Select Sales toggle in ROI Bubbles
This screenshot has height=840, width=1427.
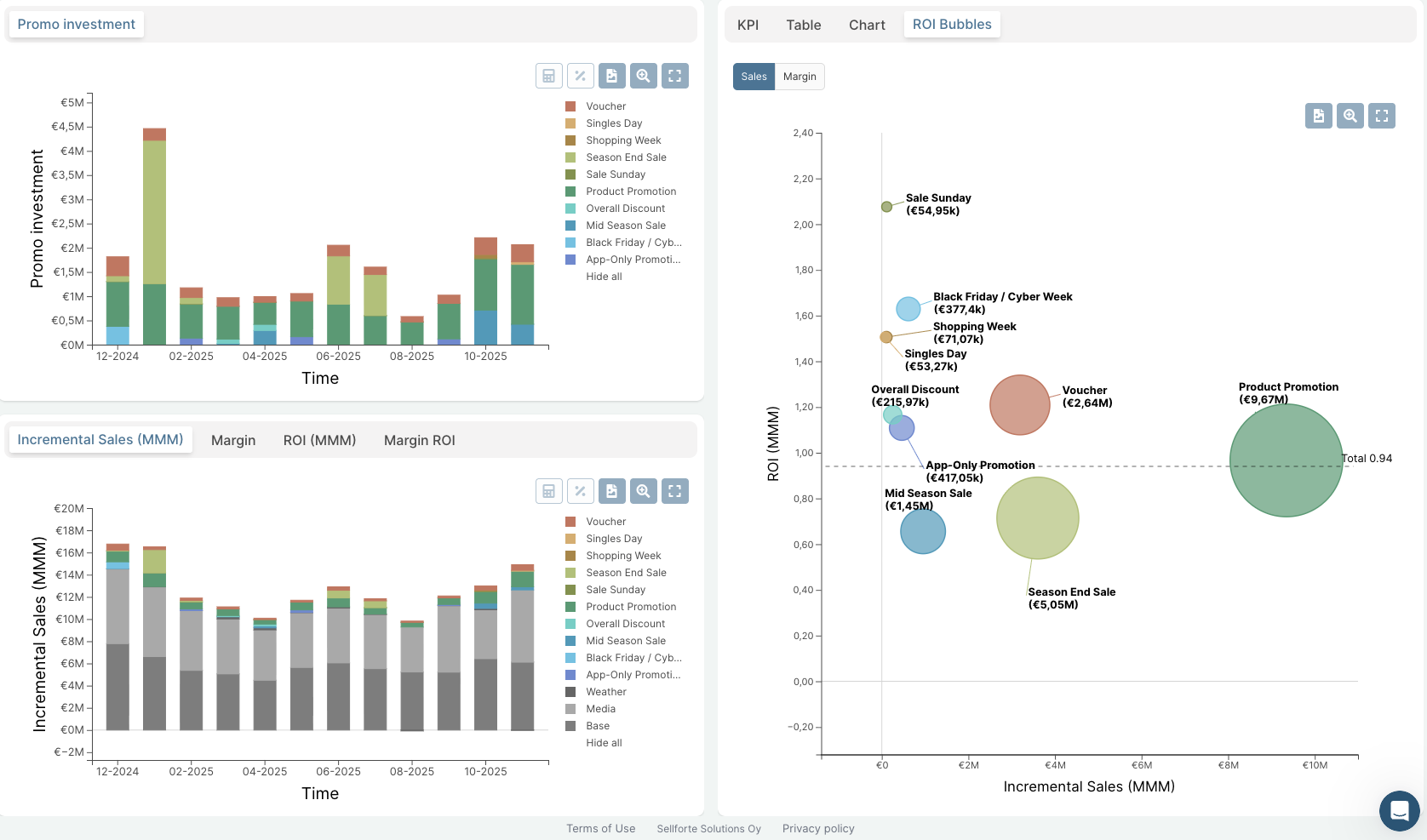click(754, 77)
